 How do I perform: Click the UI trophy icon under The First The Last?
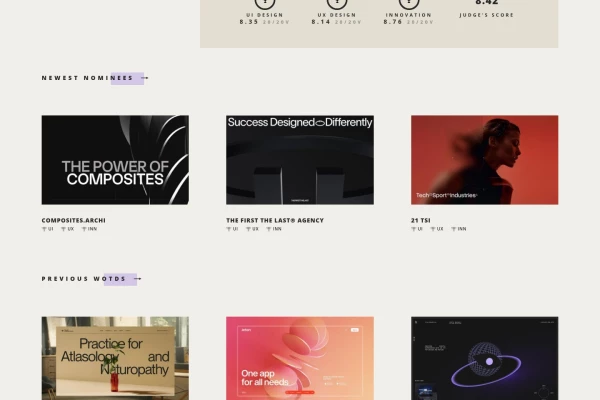pyautogui.click(x=228, y=229)
